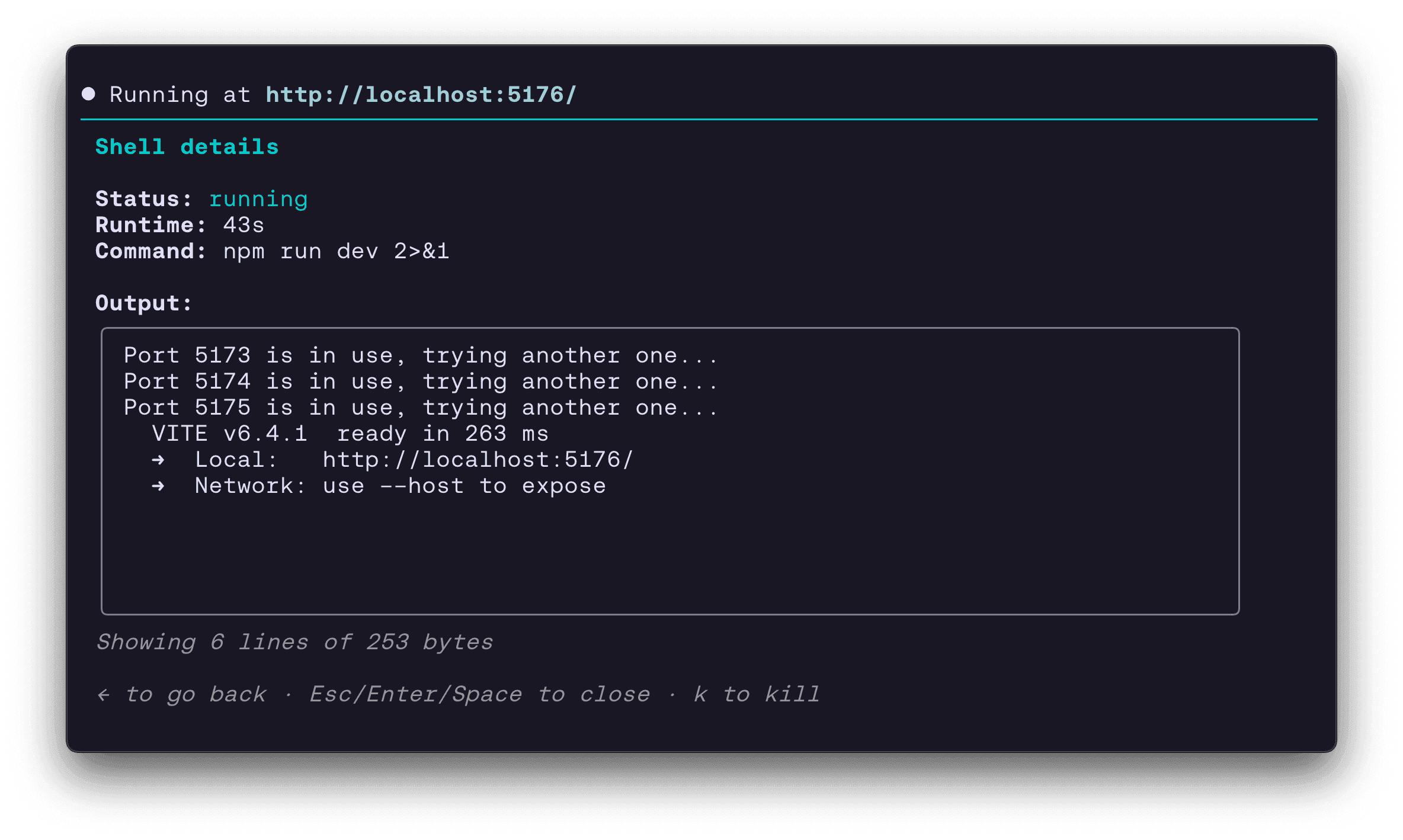The height and width of the screenshot is (840, 1403).
Task: Click the 'Shell details' section heading
Action: click(187, 146)
